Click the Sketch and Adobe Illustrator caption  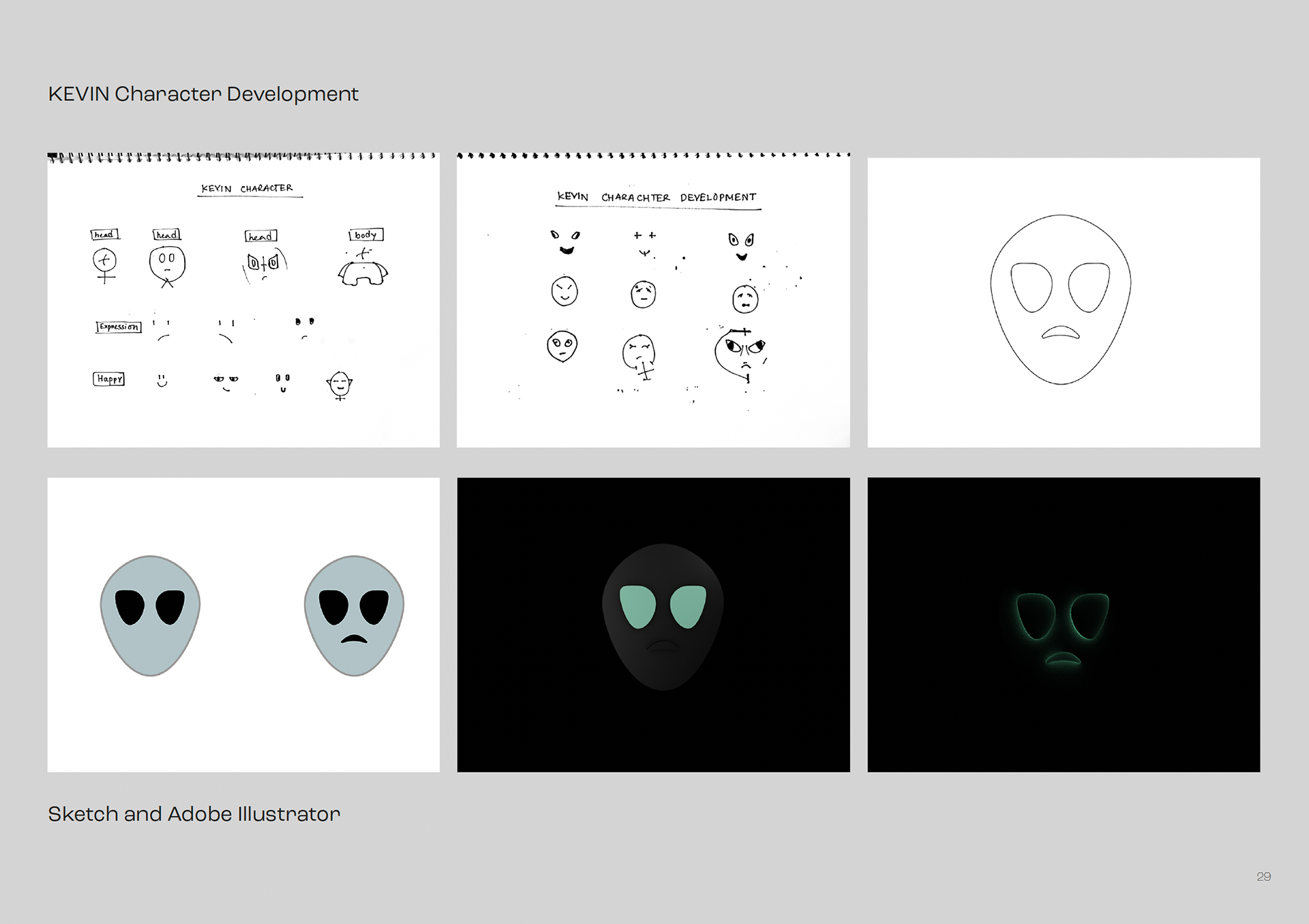[194, 814]
